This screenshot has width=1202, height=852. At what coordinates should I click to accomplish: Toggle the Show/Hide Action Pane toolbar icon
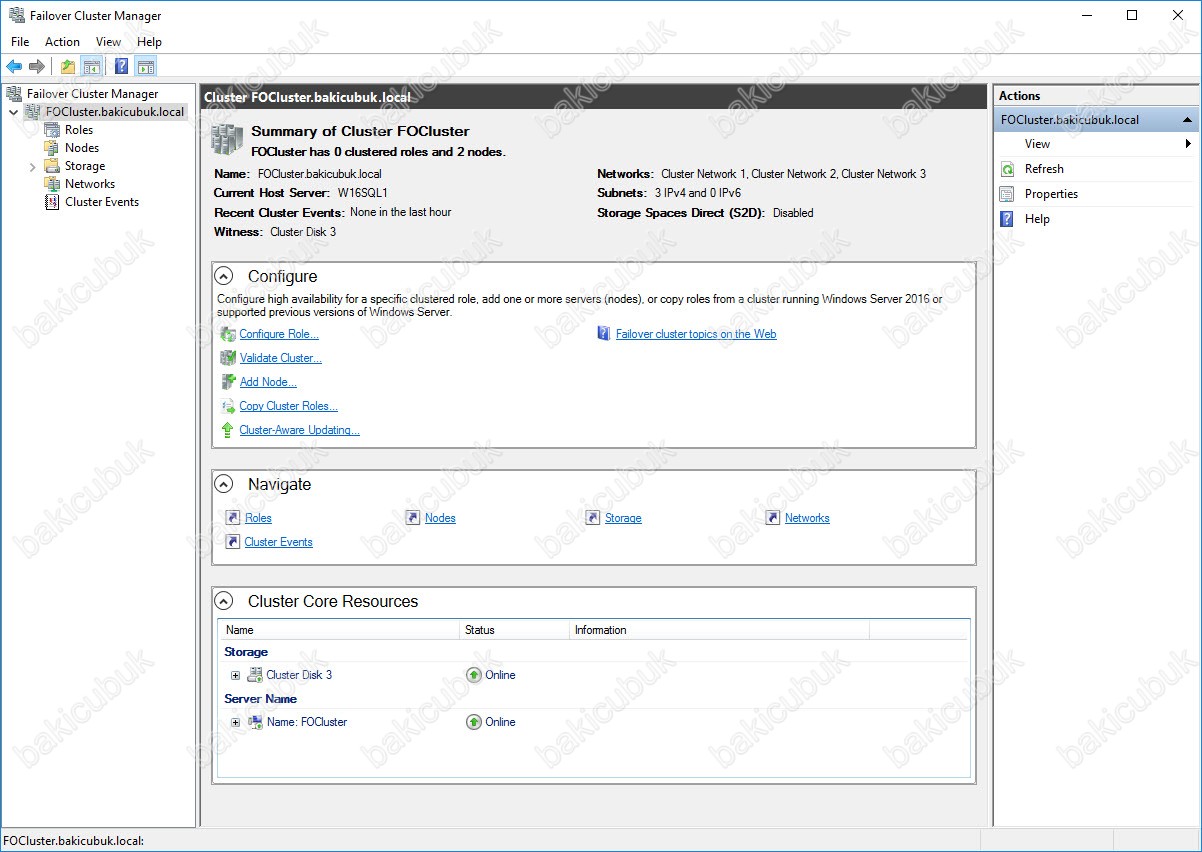point(146,67)
